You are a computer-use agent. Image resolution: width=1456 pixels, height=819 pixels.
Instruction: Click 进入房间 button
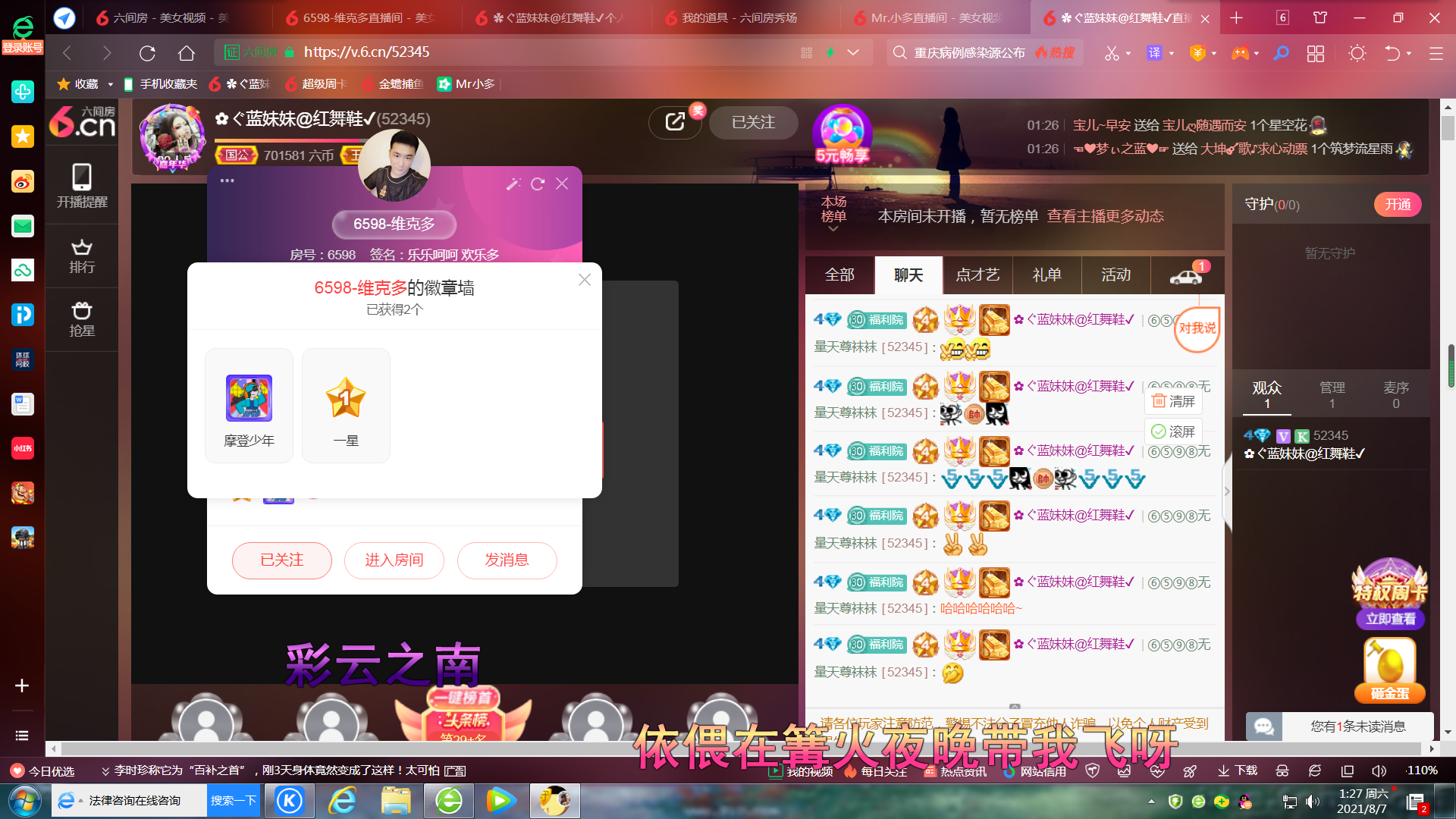point(394,560)
